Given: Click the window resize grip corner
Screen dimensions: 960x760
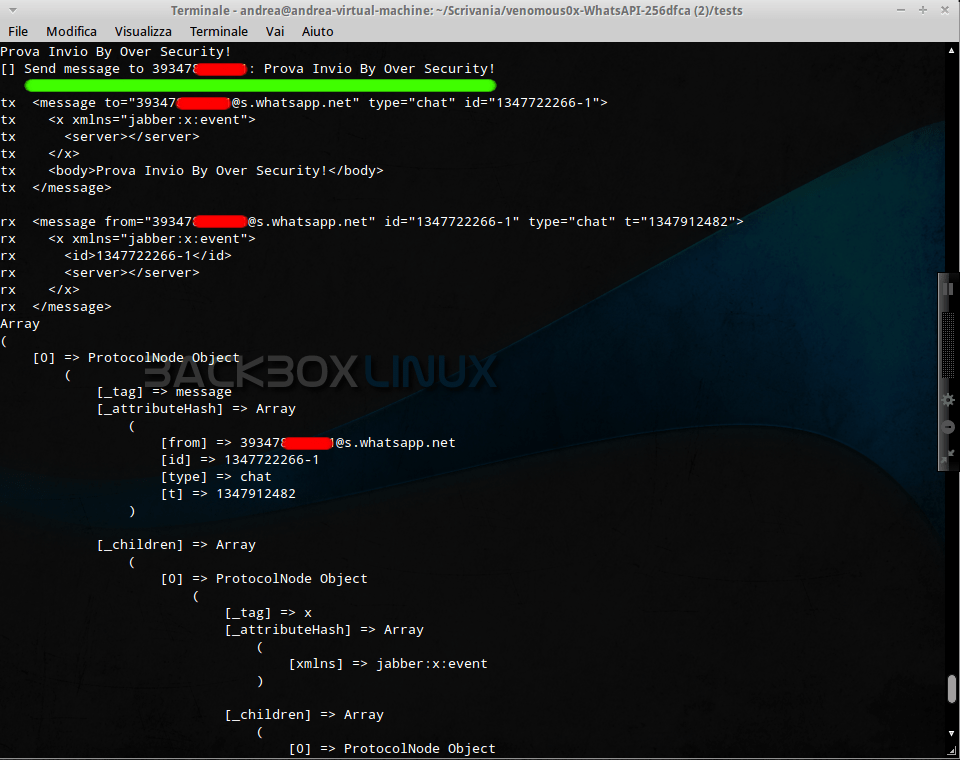Looking at the screenshot, I should coord(951,751).
